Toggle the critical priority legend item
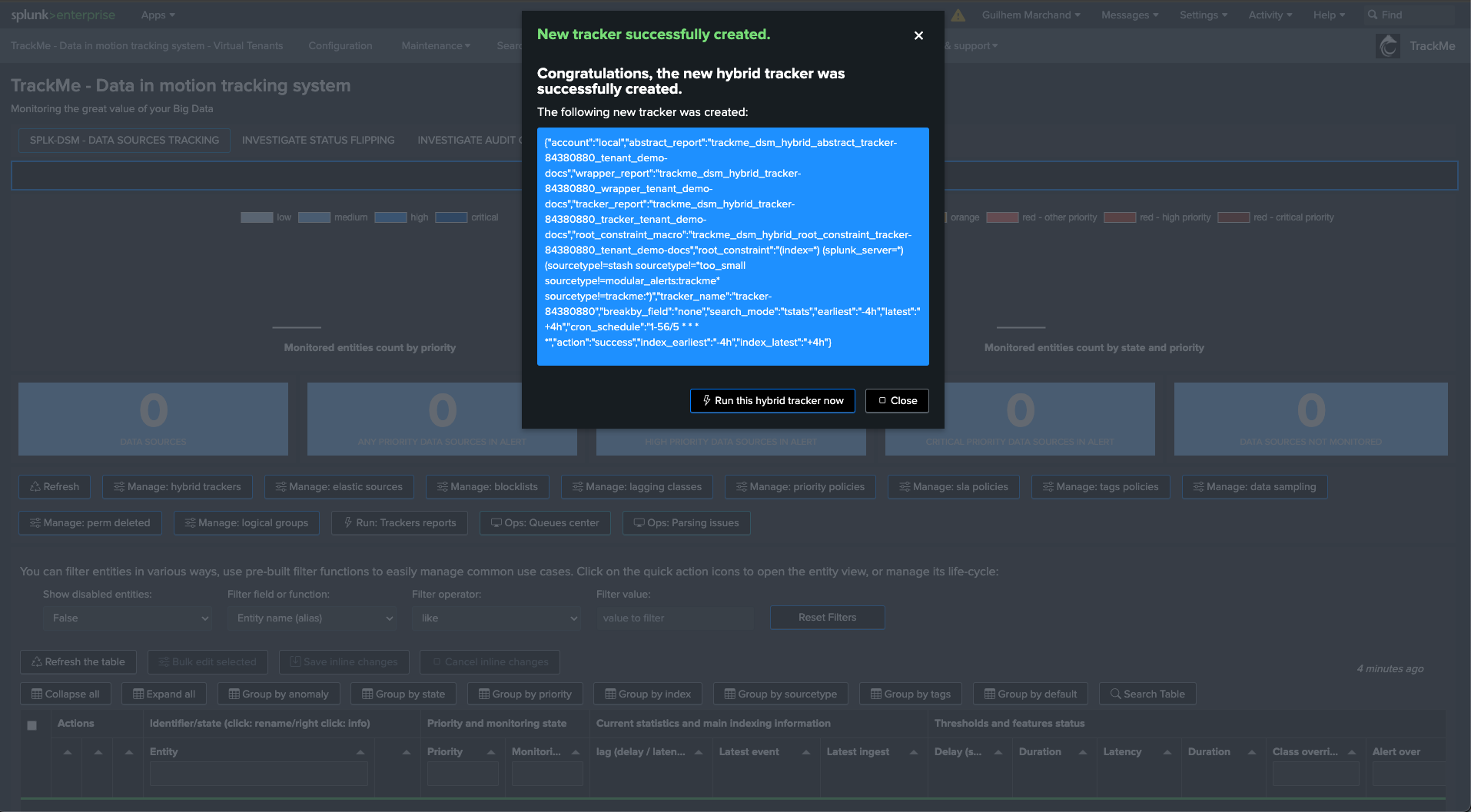1471x812 pixels. pyautogui.click(x=451, y=217)
